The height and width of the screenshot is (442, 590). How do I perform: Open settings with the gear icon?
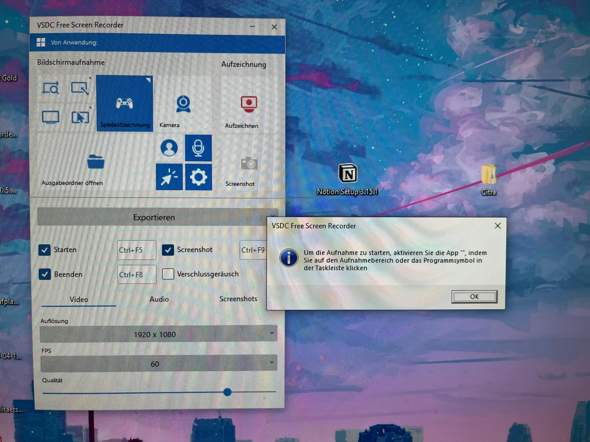pos(198,177)
